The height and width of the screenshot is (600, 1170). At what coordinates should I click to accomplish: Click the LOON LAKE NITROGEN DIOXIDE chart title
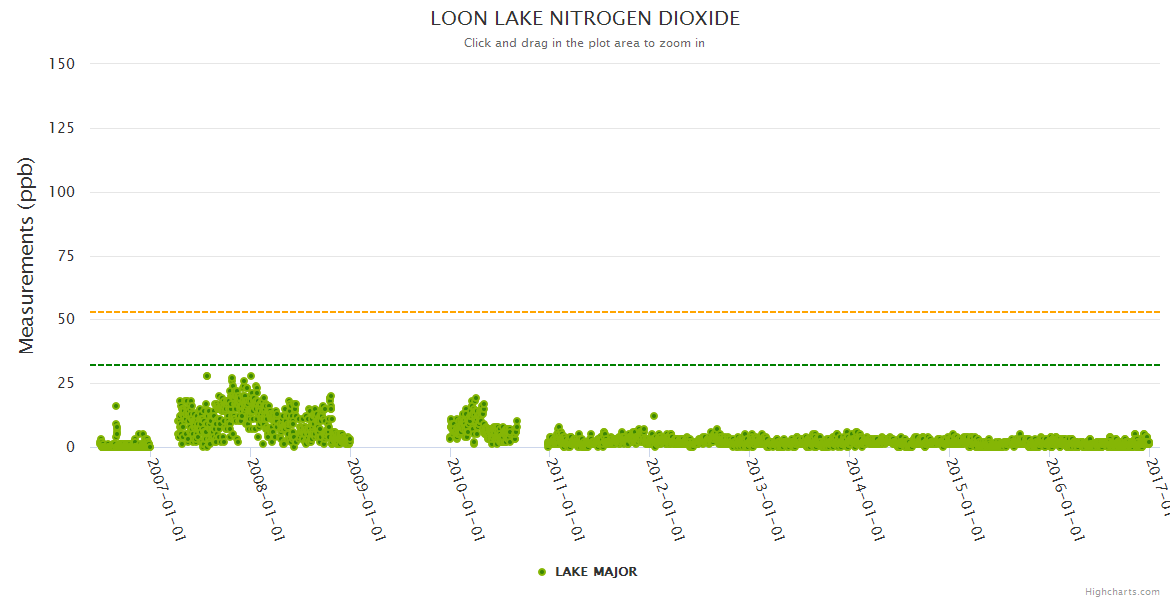click(585, 19)
